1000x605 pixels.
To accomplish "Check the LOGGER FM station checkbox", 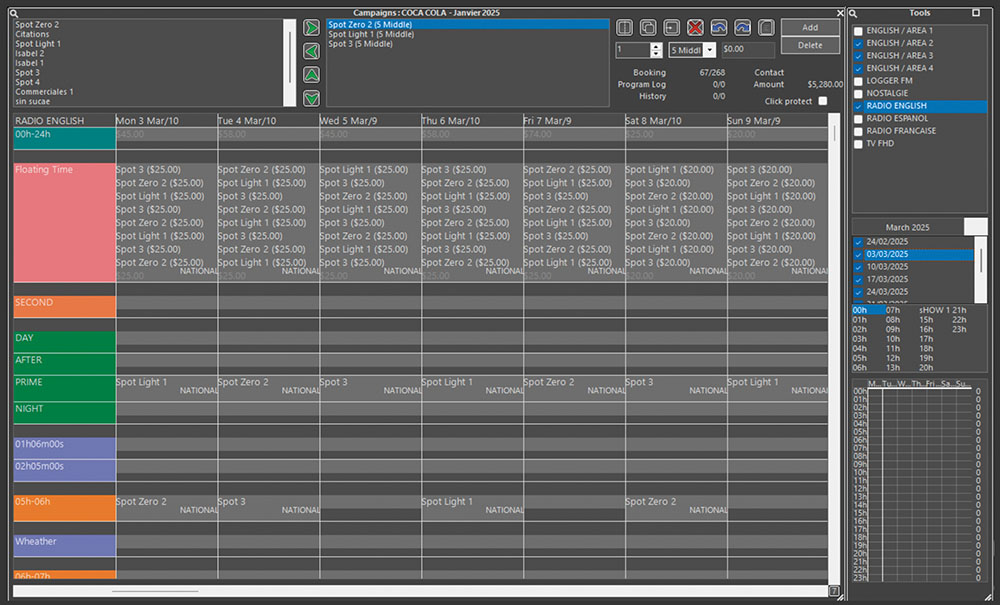I will (x=858, y=81).
